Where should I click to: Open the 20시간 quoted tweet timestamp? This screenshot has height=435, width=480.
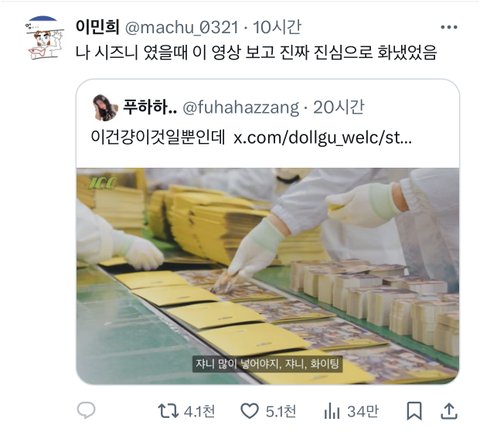click(x=338, y=107)
